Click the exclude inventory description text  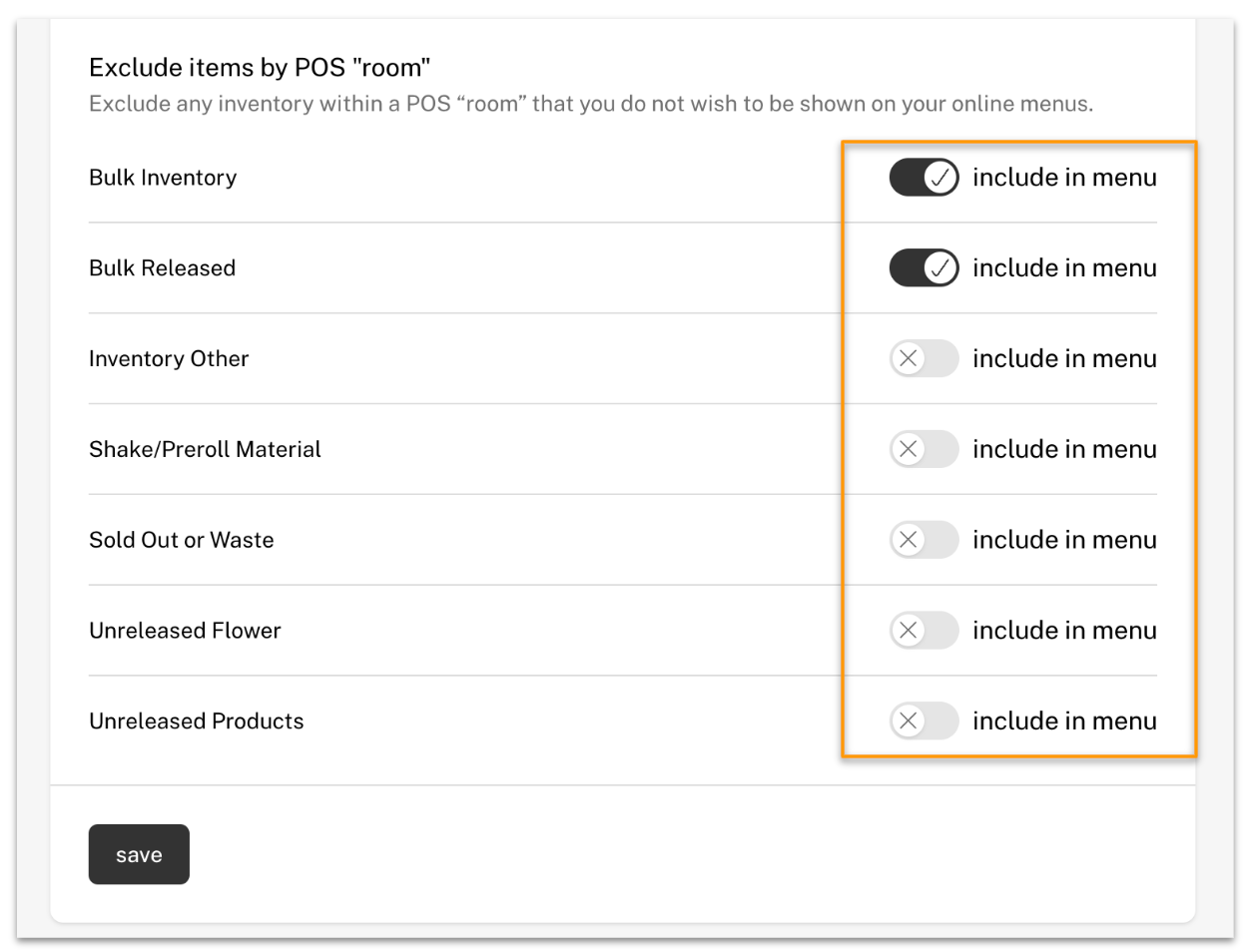coord(590,104)
